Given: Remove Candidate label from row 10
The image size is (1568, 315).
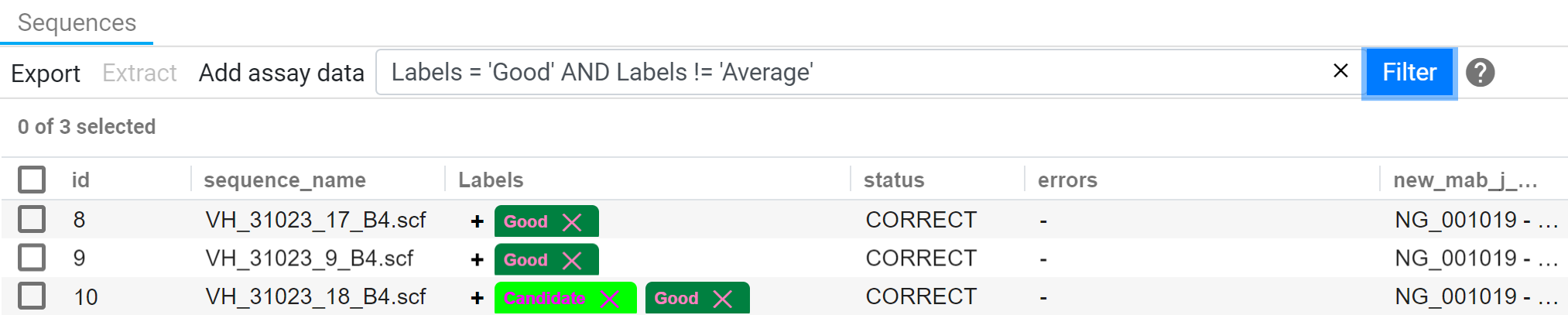Looking at the screenshot, I should pos(610,299).
